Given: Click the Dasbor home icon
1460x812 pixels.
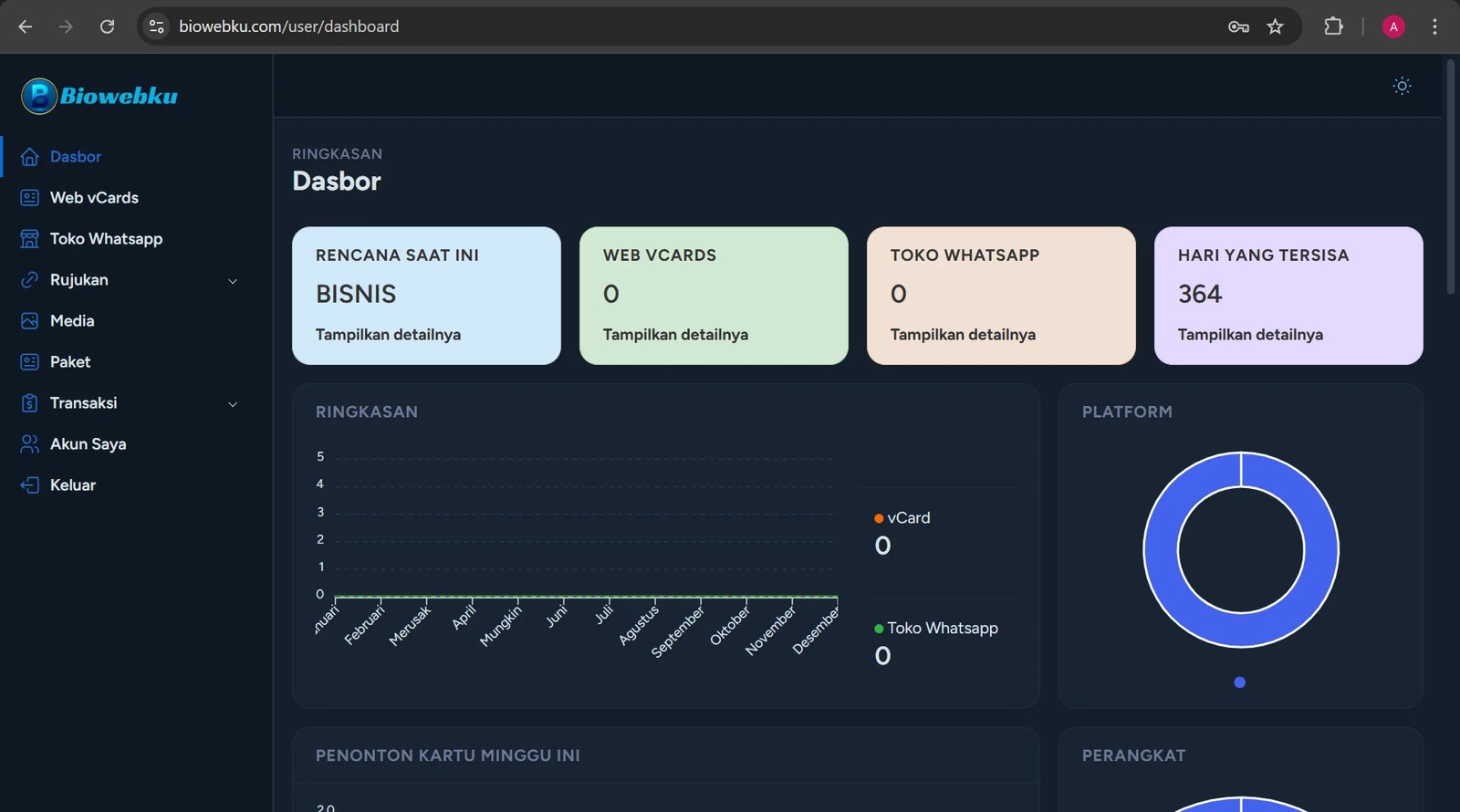Looking at the screenshot, I should click(x=30, y=157).
